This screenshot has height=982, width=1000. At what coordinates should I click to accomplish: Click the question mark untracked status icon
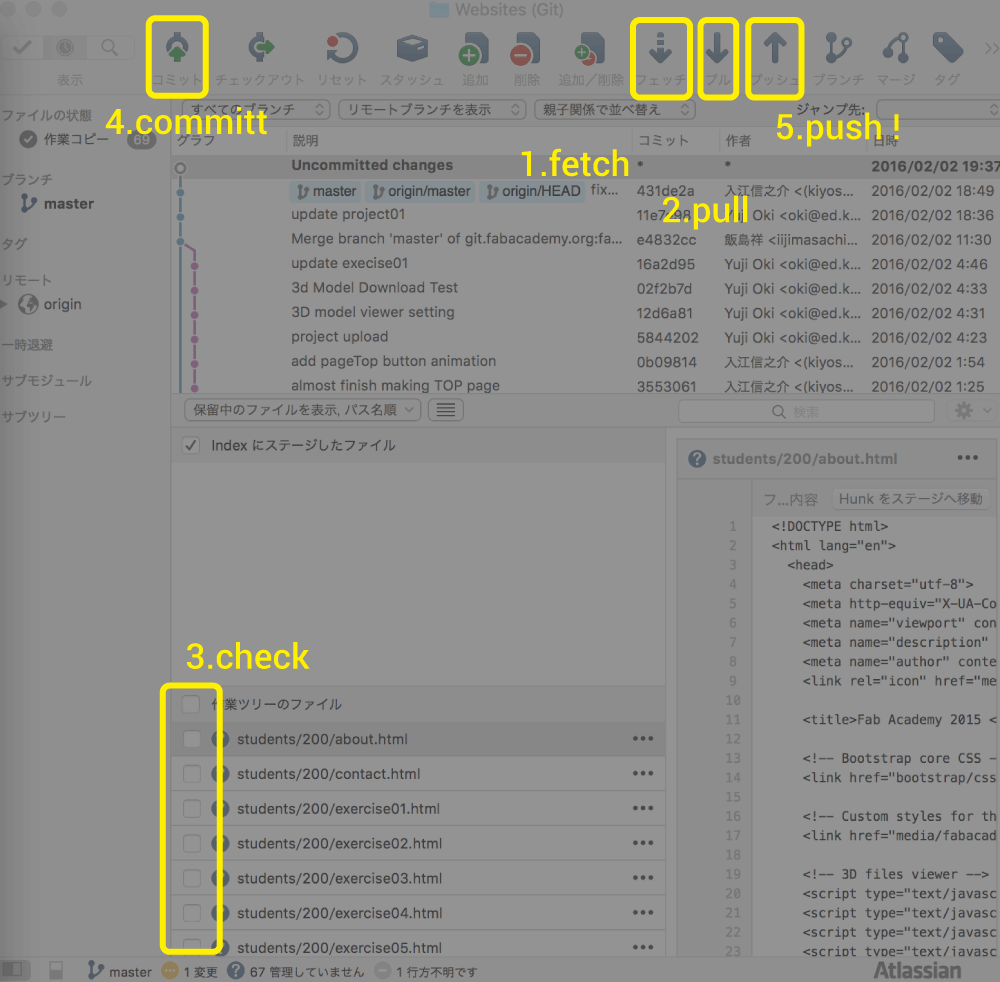(x=235, y=971)
